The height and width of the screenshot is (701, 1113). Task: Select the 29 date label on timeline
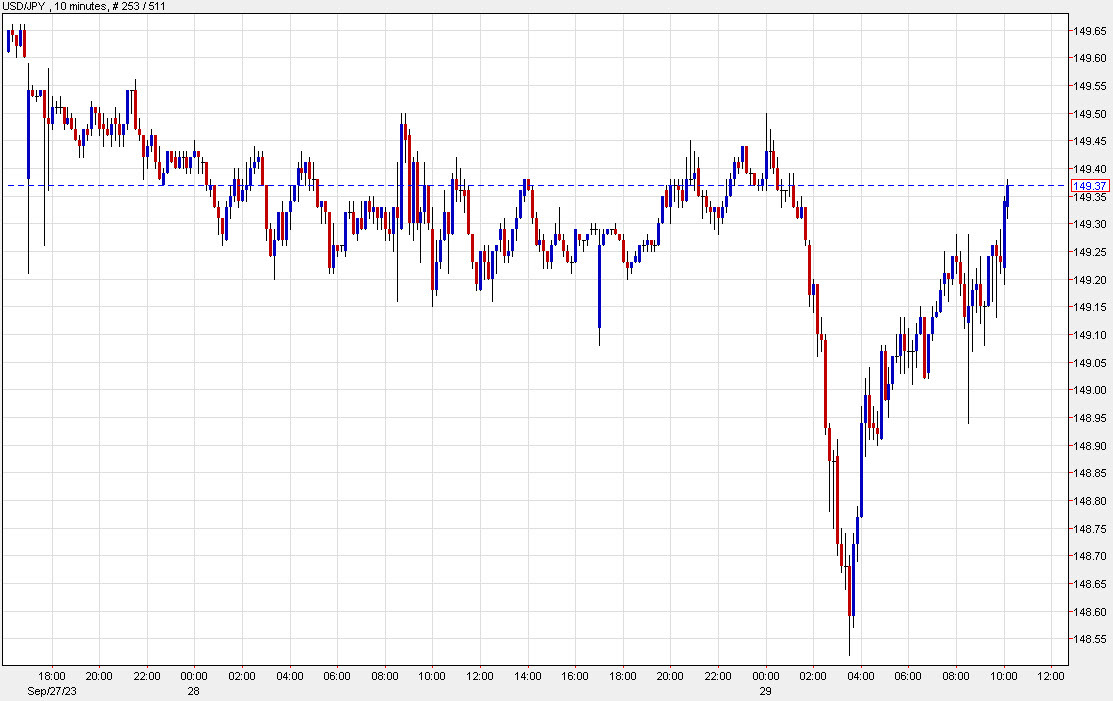[767, 688]
